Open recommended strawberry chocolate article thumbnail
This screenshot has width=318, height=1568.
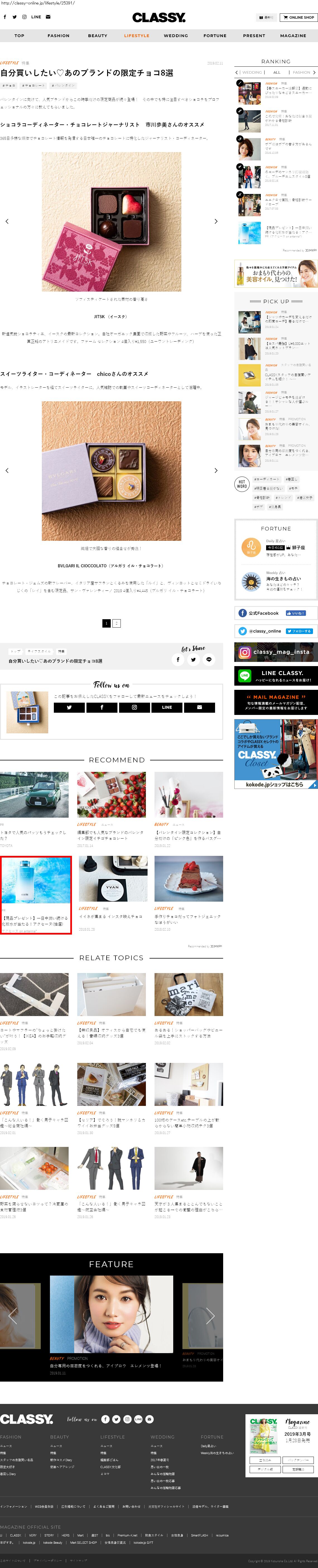111,794
